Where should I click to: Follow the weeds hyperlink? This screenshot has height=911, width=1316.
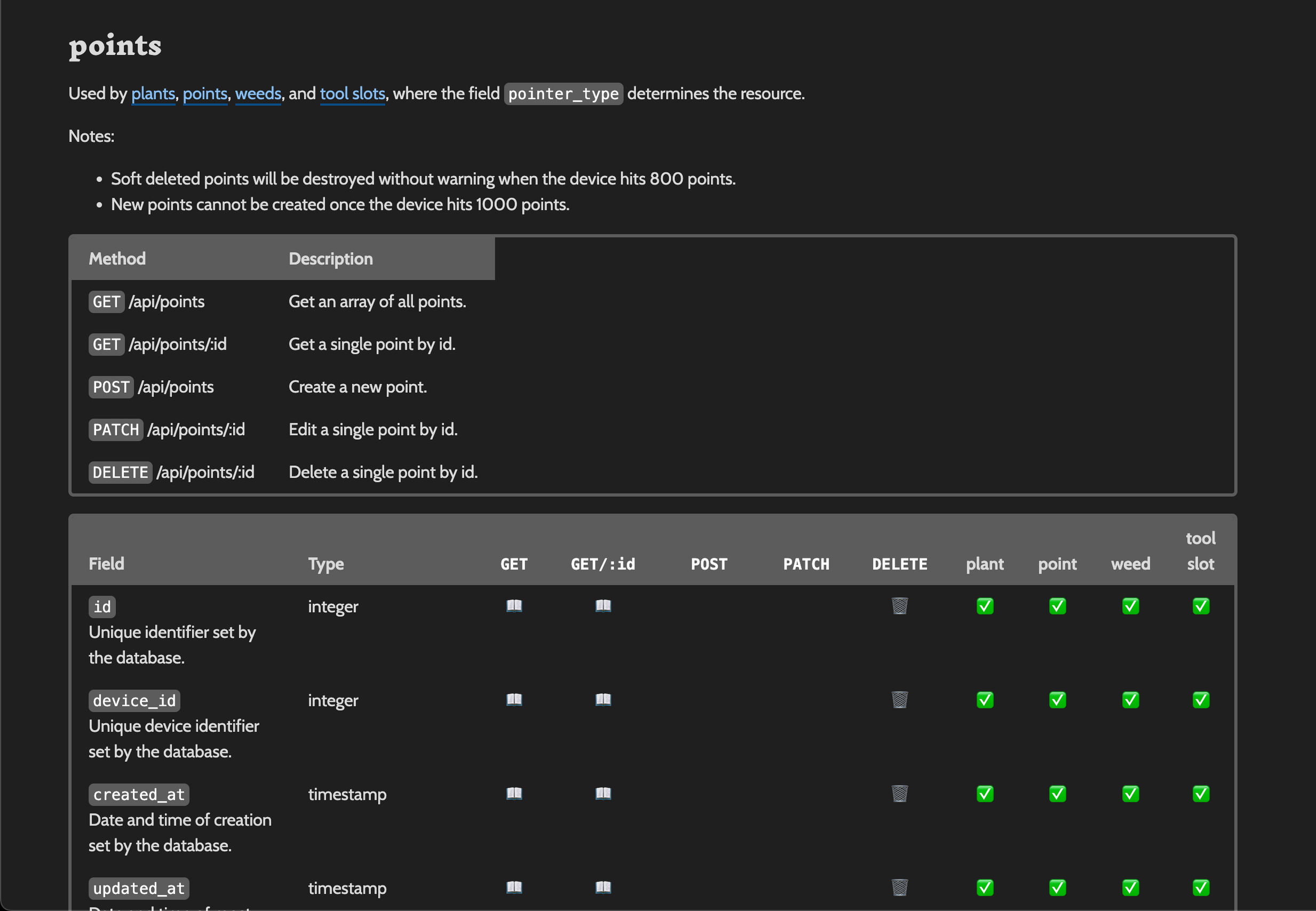click(258, 93)
